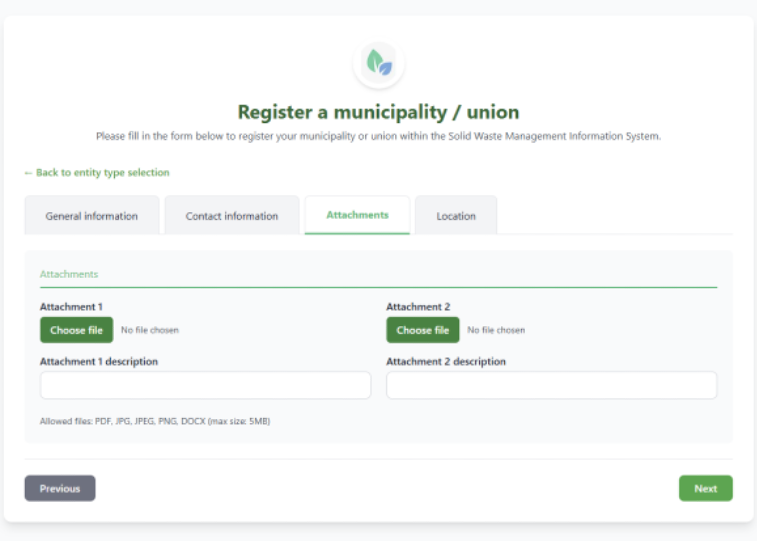Screen dimensions: 758x542
Task: Choose file for Attachment 2
Action: [x=423, y=330]
